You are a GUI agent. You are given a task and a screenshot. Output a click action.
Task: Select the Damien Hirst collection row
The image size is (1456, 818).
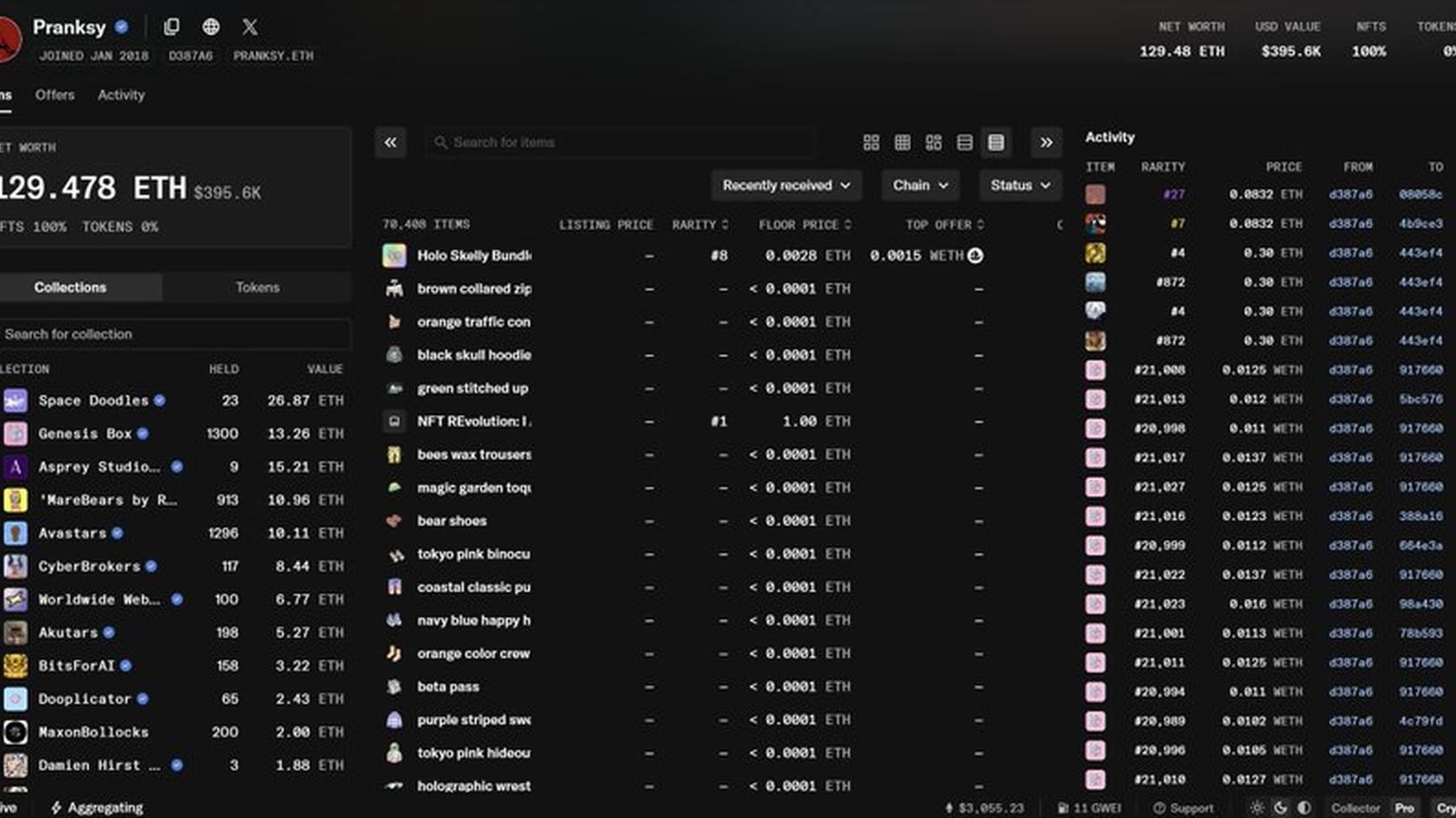click(173, 765)
